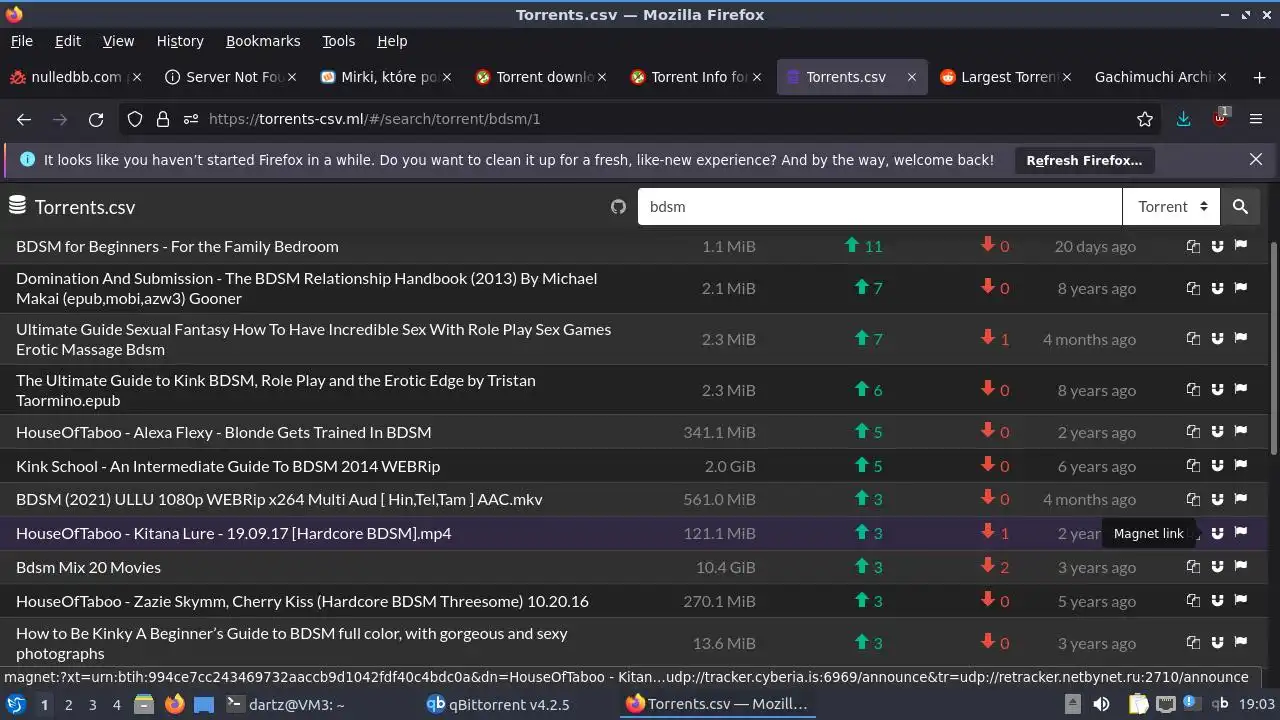Close the 'nulledbb.com' tab

[x=137, y=77]
